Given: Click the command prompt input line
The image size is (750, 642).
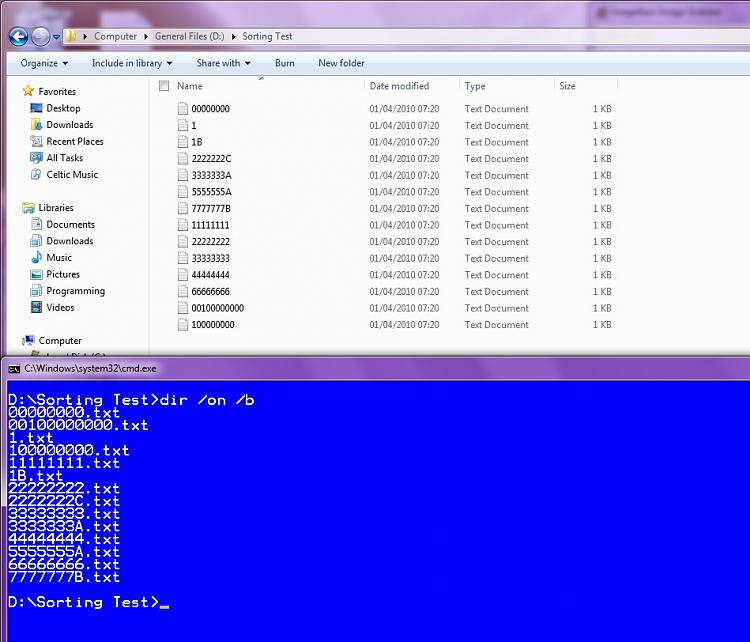Looking at the screenshot, I should click(88, 602).
